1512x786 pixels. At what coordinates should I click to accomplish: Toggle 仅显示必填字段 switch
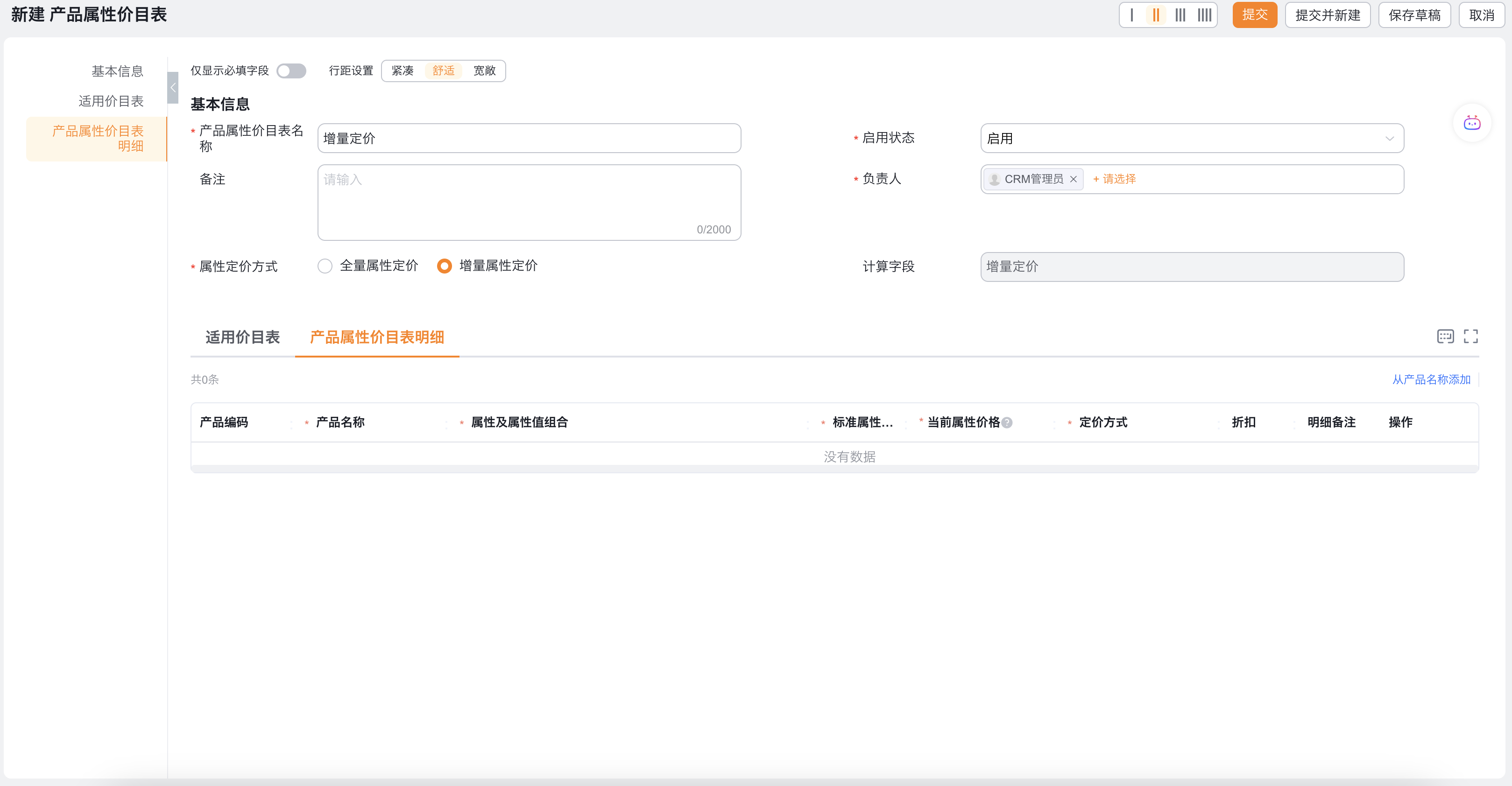point(292,71)
